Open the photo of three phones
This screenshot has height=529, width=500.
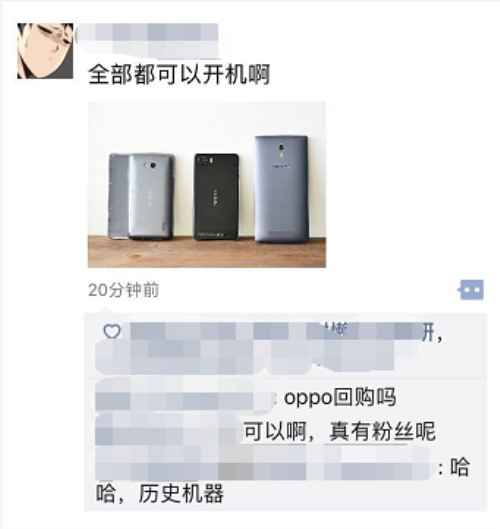click(x=207, y=185)
